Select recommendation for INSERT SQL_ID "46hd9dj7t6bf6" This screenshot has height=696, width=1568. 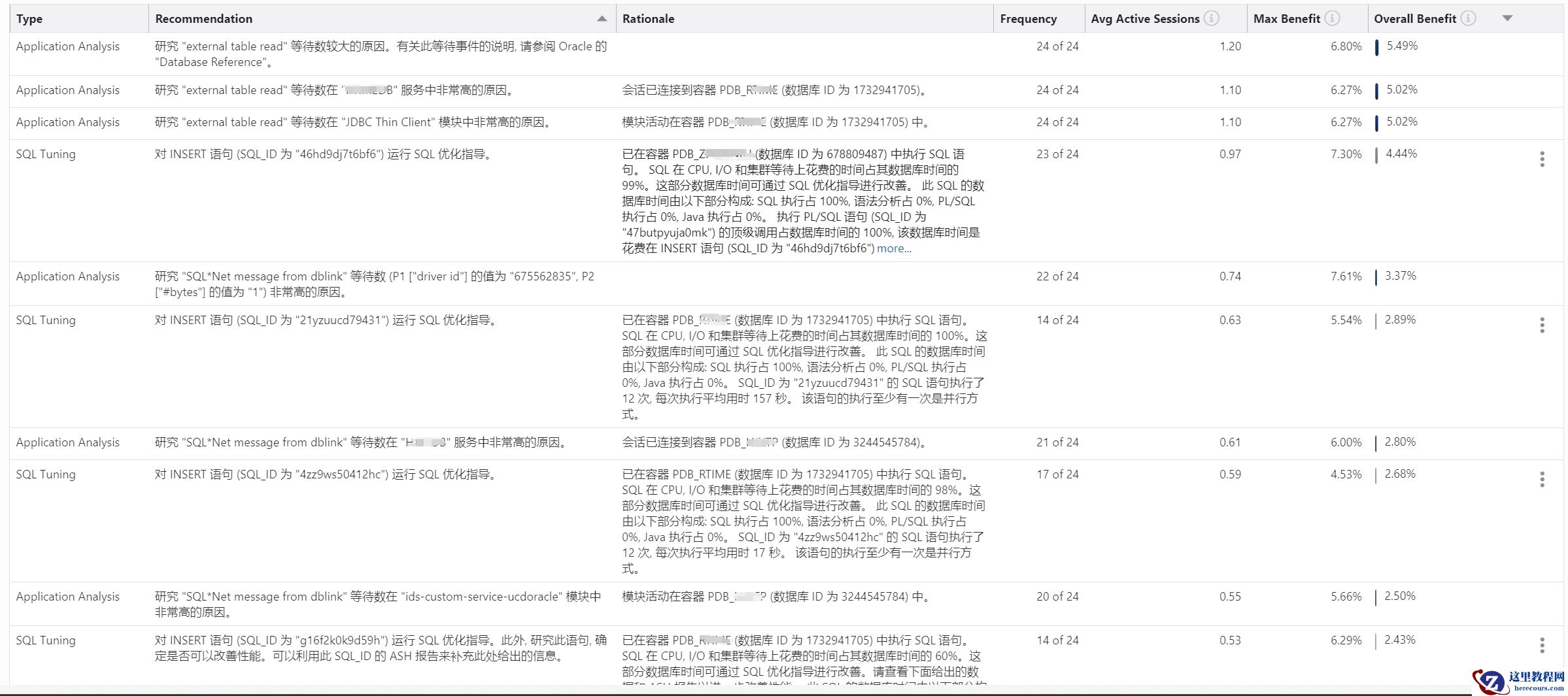click(324, 154)
